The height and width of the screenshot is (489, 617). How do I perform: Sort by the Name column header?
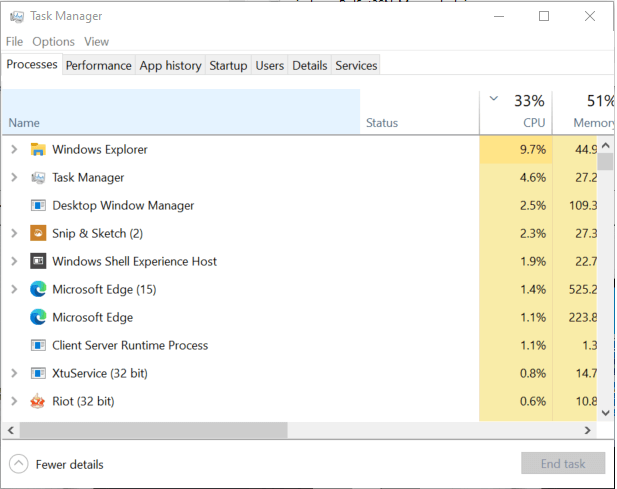pyautogui.click(x=181, y=112)
